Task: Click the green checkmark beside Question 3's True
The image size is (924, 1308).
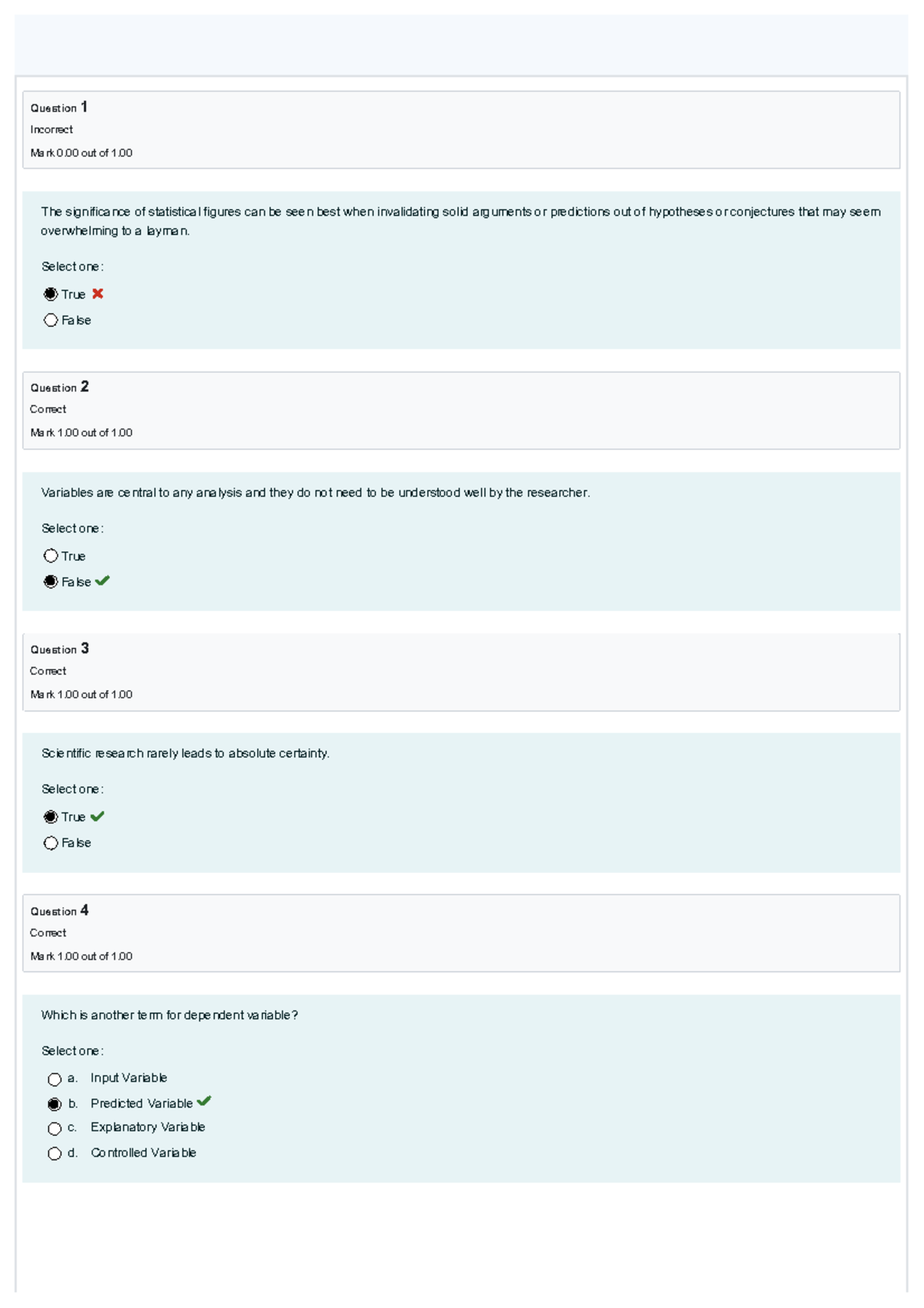Action: point(98,816)
